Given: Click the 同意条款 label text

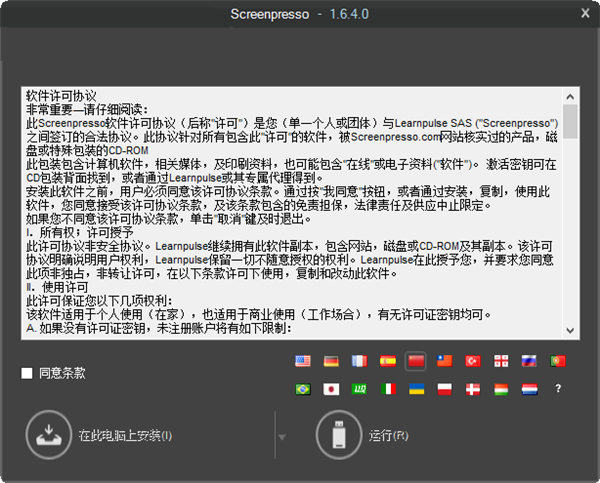Looking at the screenshot, I should (62, 373).
